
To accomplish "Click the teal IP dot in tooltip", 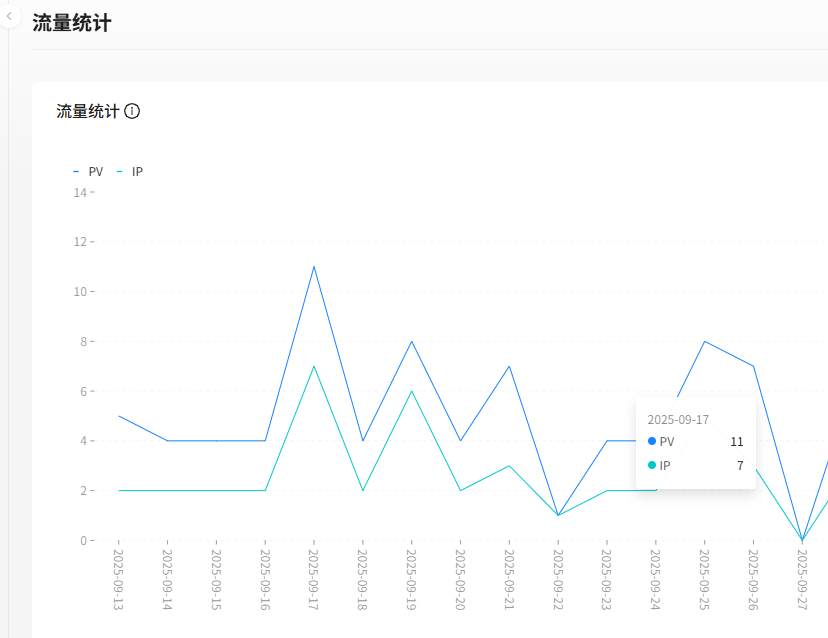I will [x=652, y=465].
